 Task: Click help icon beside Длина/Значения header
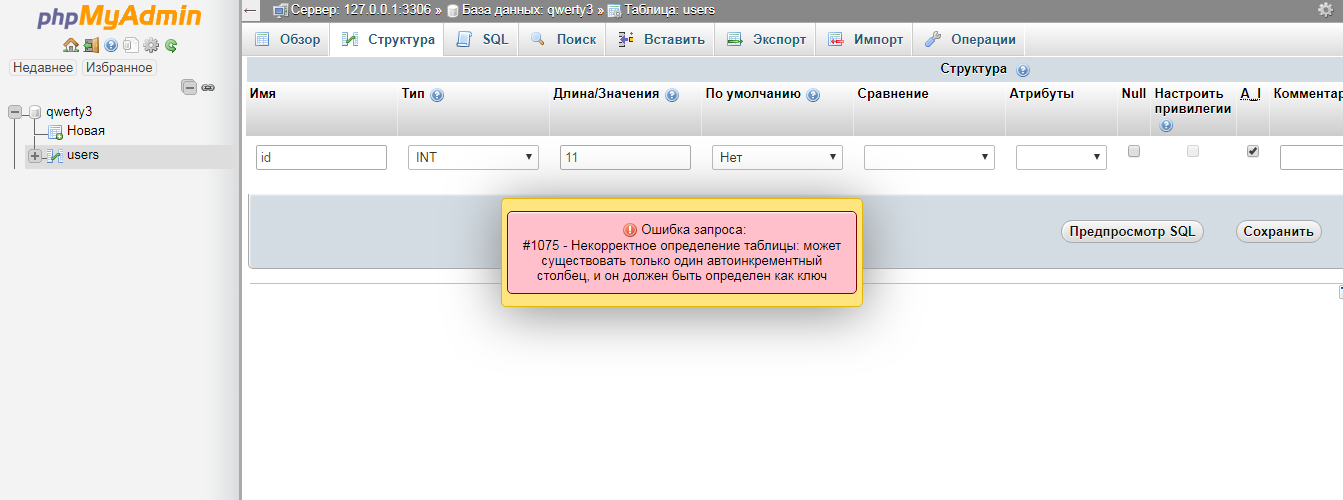tap(672, 95)
